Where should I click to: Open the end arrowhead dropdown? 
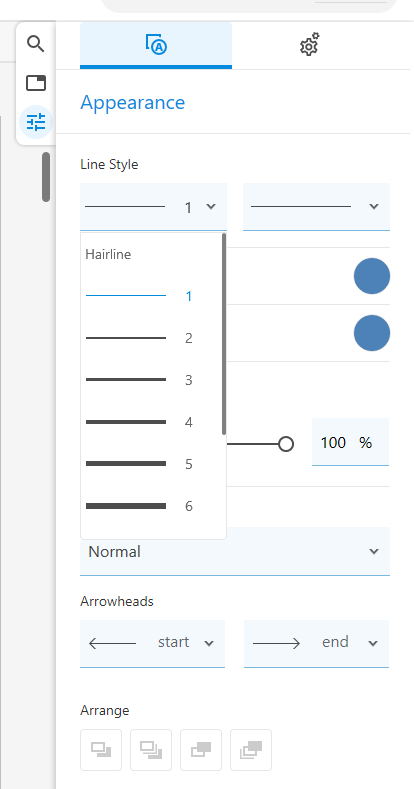[316, 643]
